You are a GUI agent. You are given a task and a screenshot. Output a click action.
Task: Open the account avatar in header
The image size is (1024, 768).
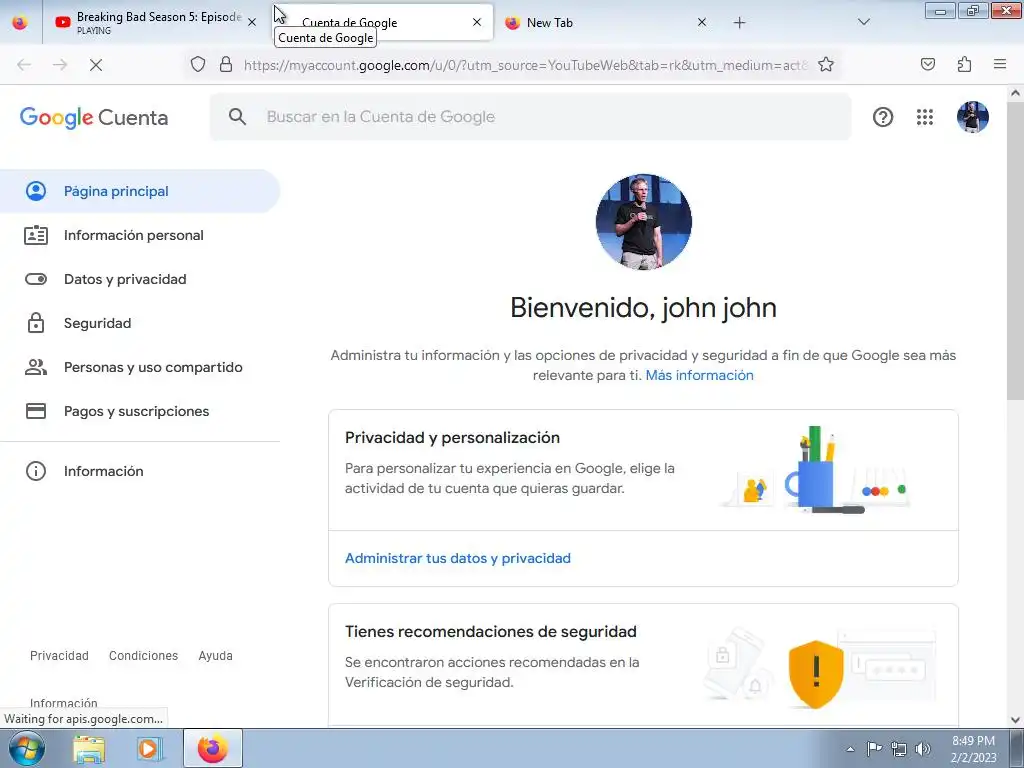(x=972, y=117)
